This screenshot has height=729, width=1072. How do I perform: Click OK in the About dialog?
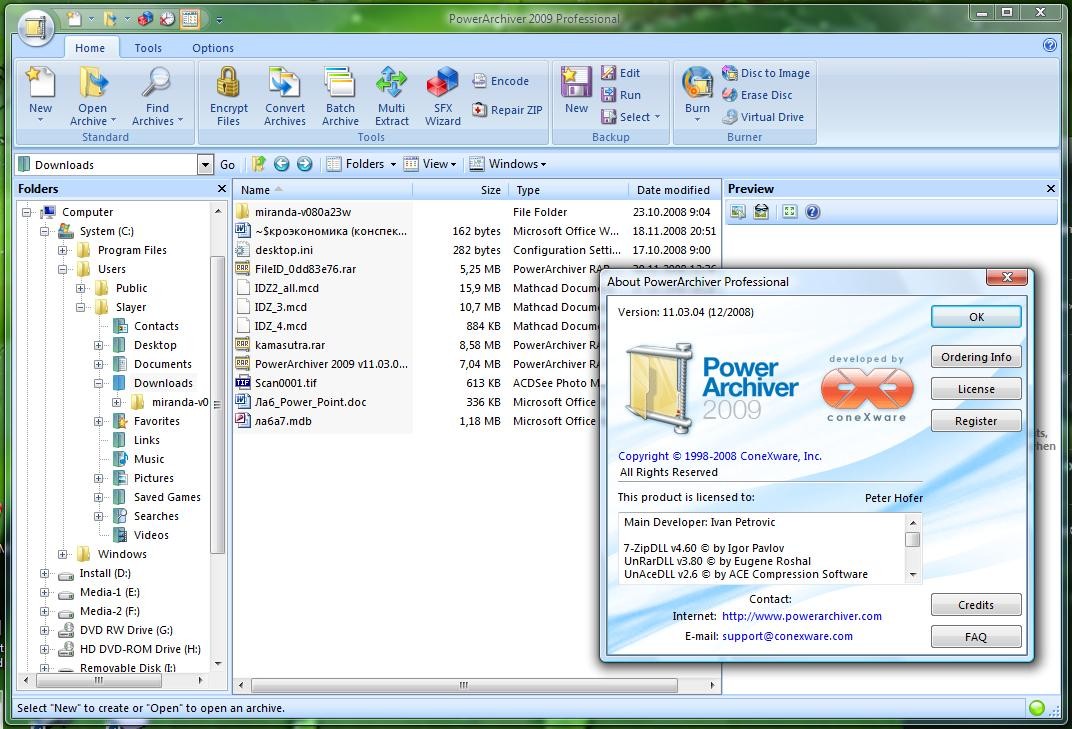(976, 317)
